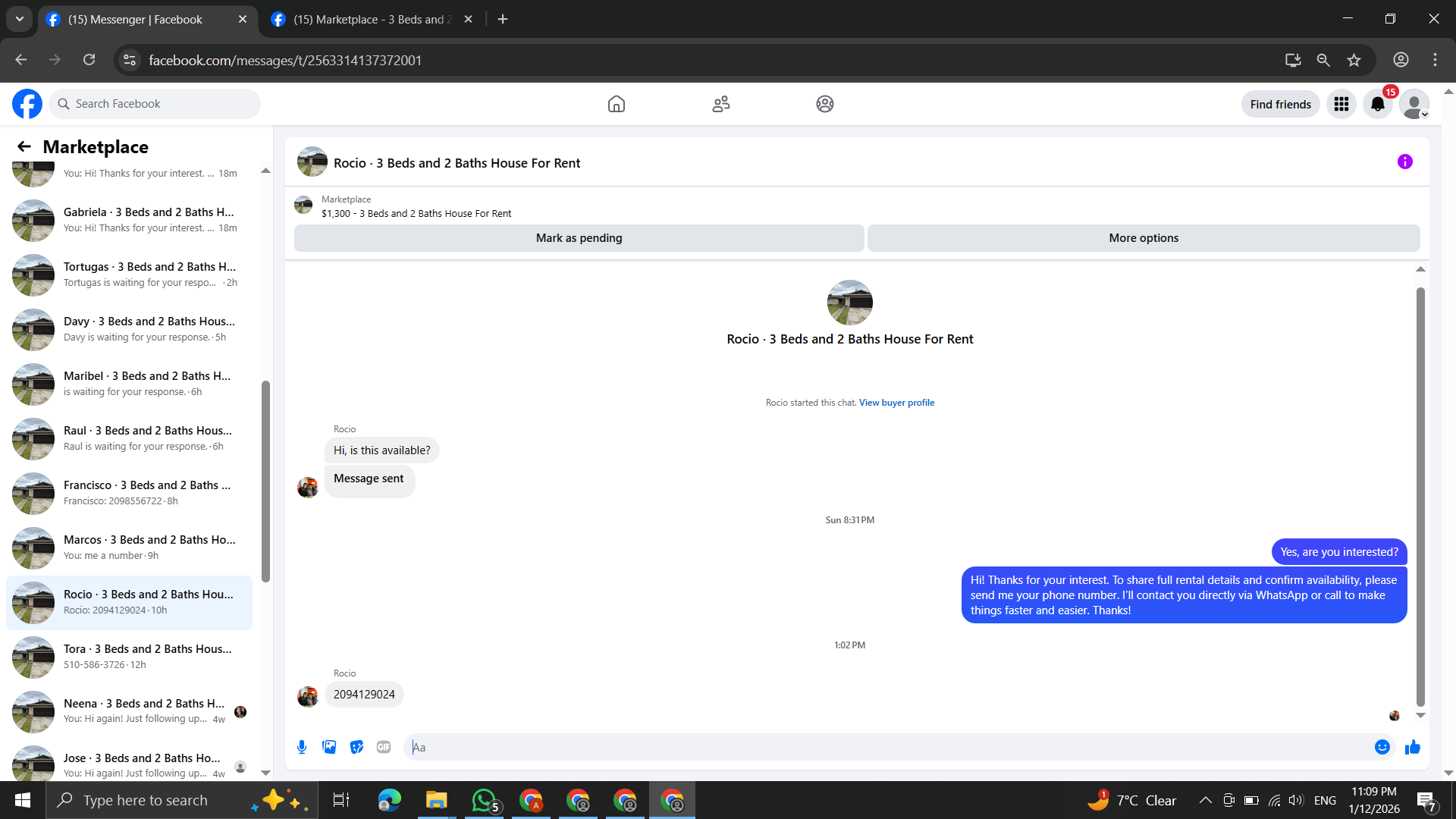Image resolution: width=1456 pixels, height=819 pixels.
Task: Send a thumbs-up like
Action: pyautogui.click(x=1412, y=747)
